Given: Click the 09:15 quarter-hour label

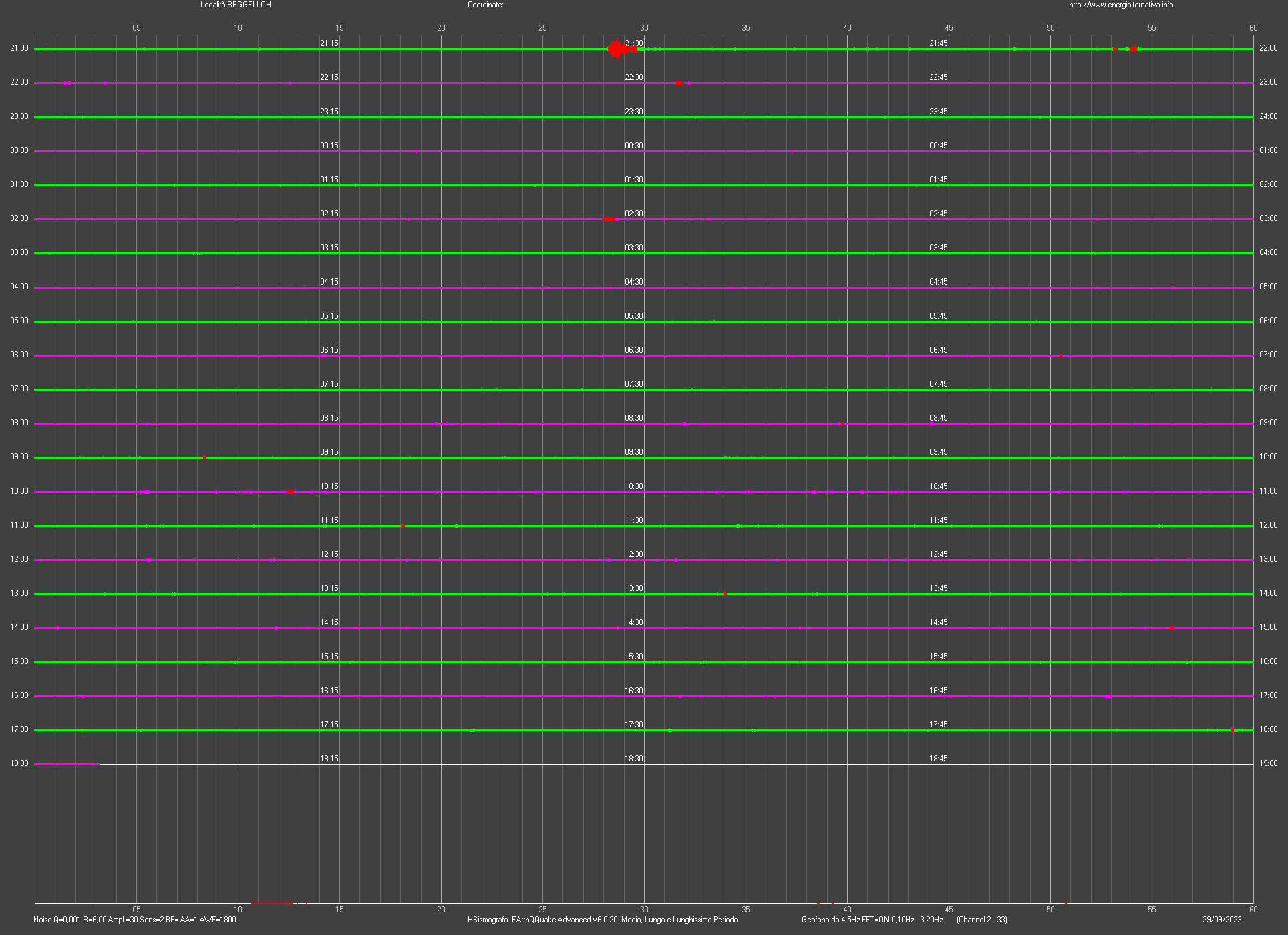Looking at the screenshot, I should click(x=329, y=452).
